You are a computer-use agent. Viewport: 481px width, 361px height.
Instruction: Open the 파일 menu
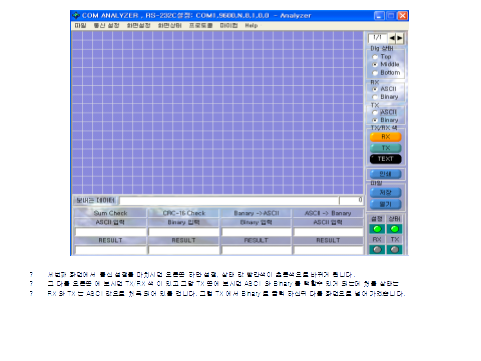pyautogui.click(x=80, y=26)
